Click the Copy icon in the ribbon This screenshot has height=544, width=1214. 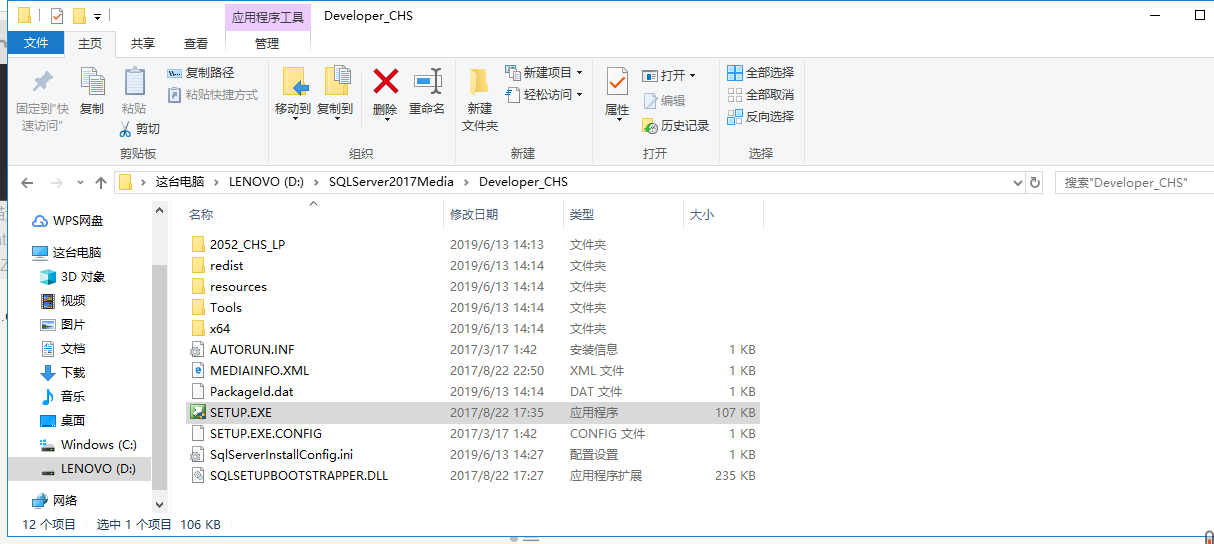(x=92, y=82)
